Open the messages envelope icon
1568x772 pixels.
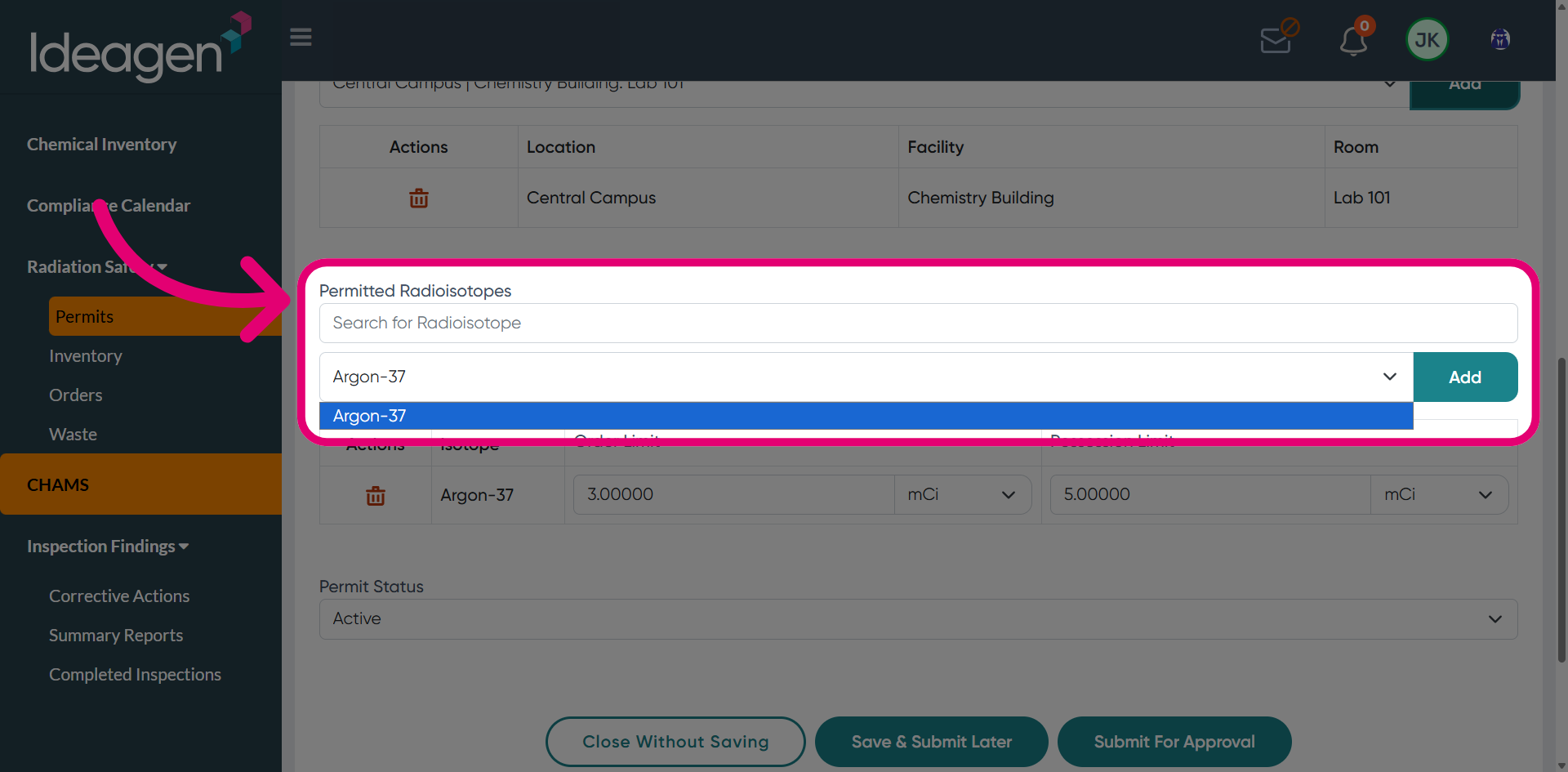pyautogui.click(x=1277, y=38)
